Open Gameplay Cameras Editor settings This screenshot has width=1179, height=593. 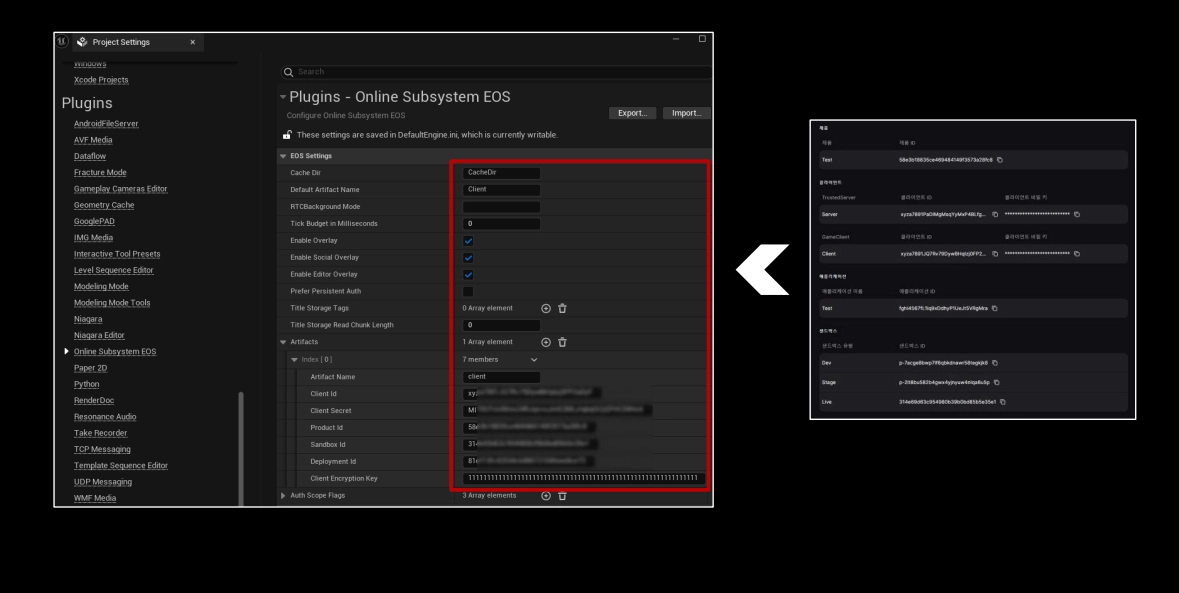(x=120, y=189)
